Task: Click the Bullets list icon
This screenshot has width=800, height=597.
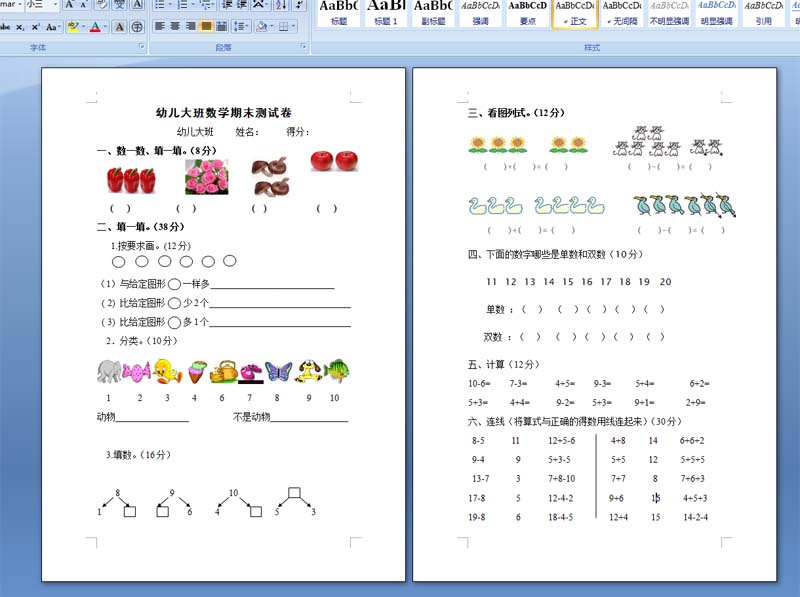Action: coord(159,5)
